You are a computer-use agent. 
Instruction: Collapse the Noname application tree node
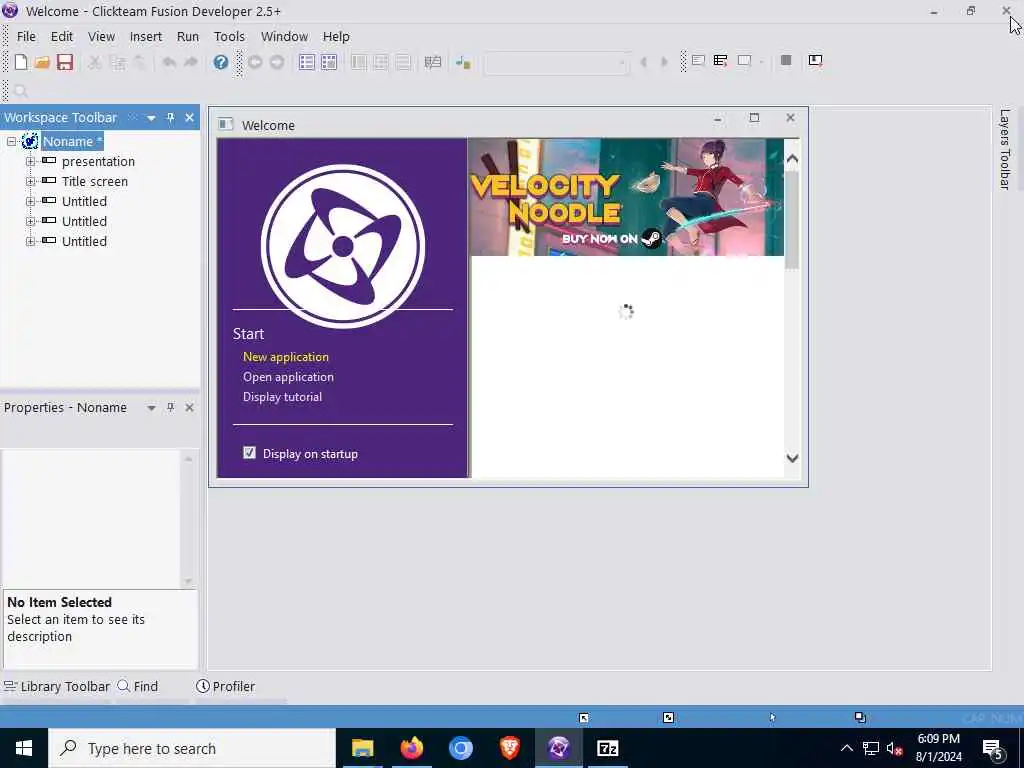click(x=11, y=141)
